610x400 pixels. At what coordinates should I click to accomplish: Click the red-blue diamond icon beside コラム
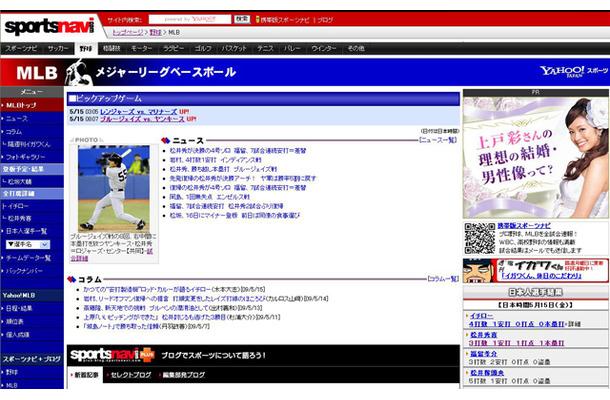(x=71, y=279)
